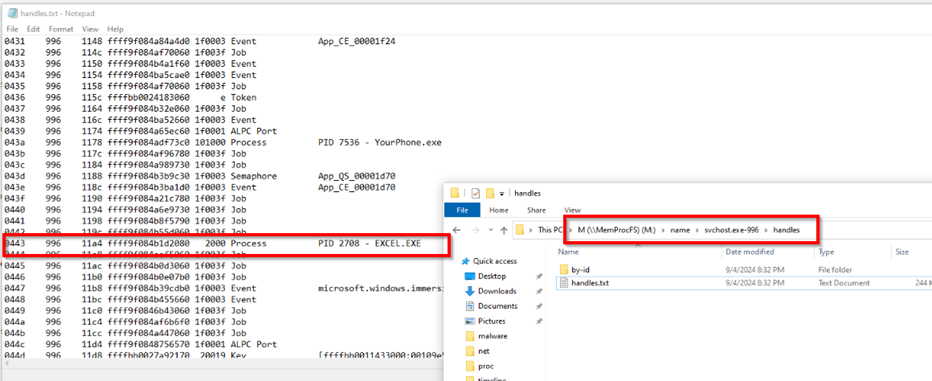Select Quick access in navigation pane
932x381 pixels.
(495, 261)
